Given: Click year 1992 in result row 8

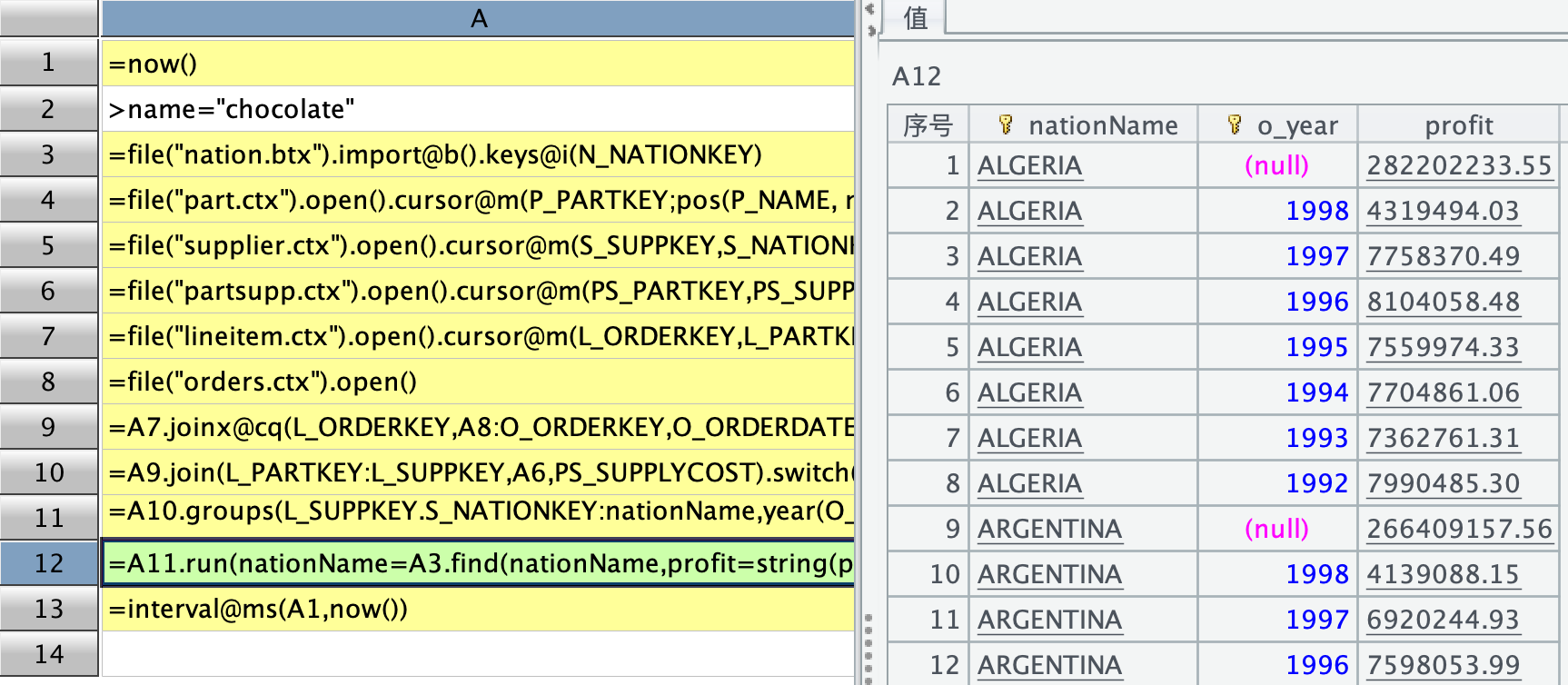Looking at the screenshot, I should [x=1317, y=483].
